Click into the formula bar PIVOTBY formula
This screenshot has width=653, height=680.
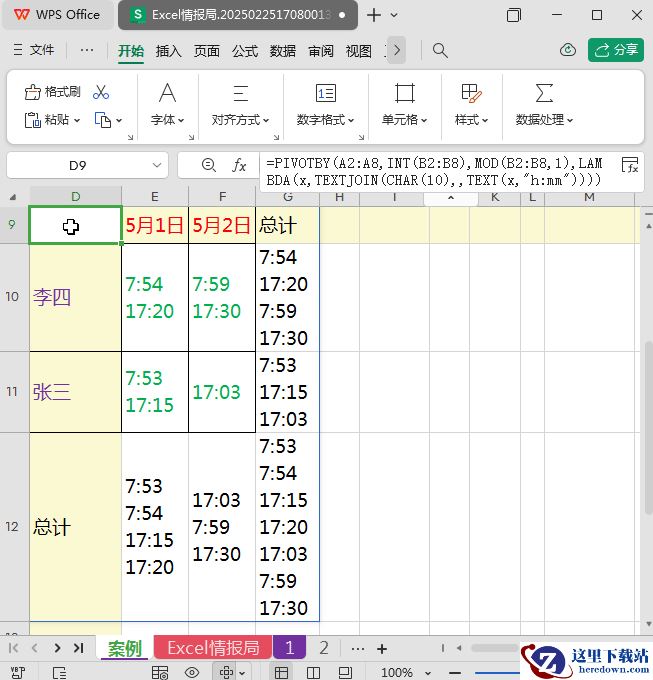[435, 171]
